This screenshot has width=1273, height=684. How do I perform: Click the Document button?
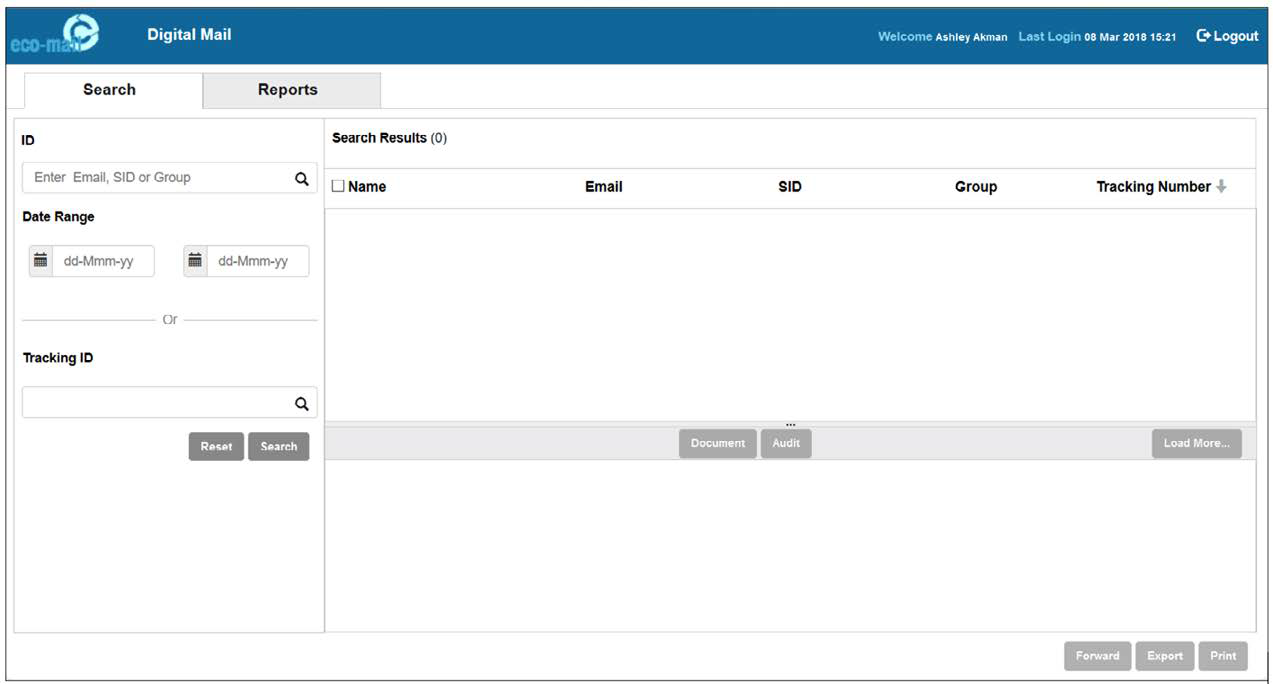717,444
